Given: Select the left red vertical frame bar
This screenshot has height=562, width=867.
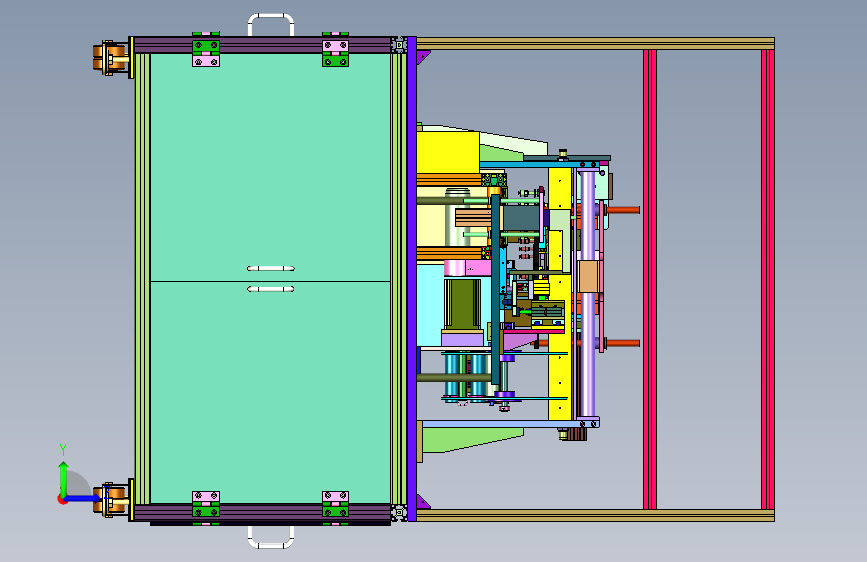Looking at the screenshot, I should [650, 279].
